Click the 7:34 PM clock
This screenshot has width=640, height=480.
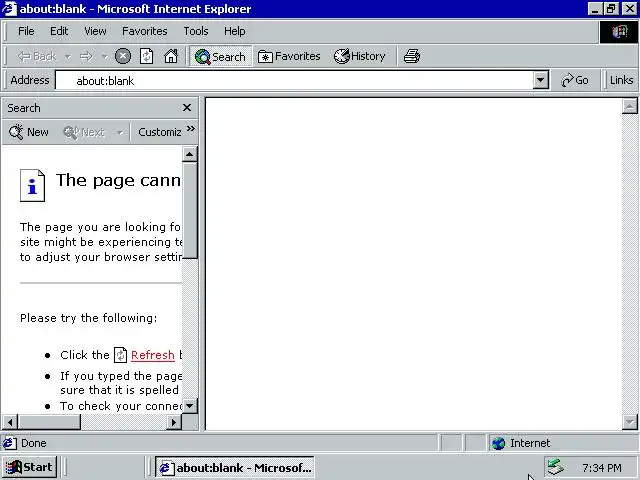602,468
